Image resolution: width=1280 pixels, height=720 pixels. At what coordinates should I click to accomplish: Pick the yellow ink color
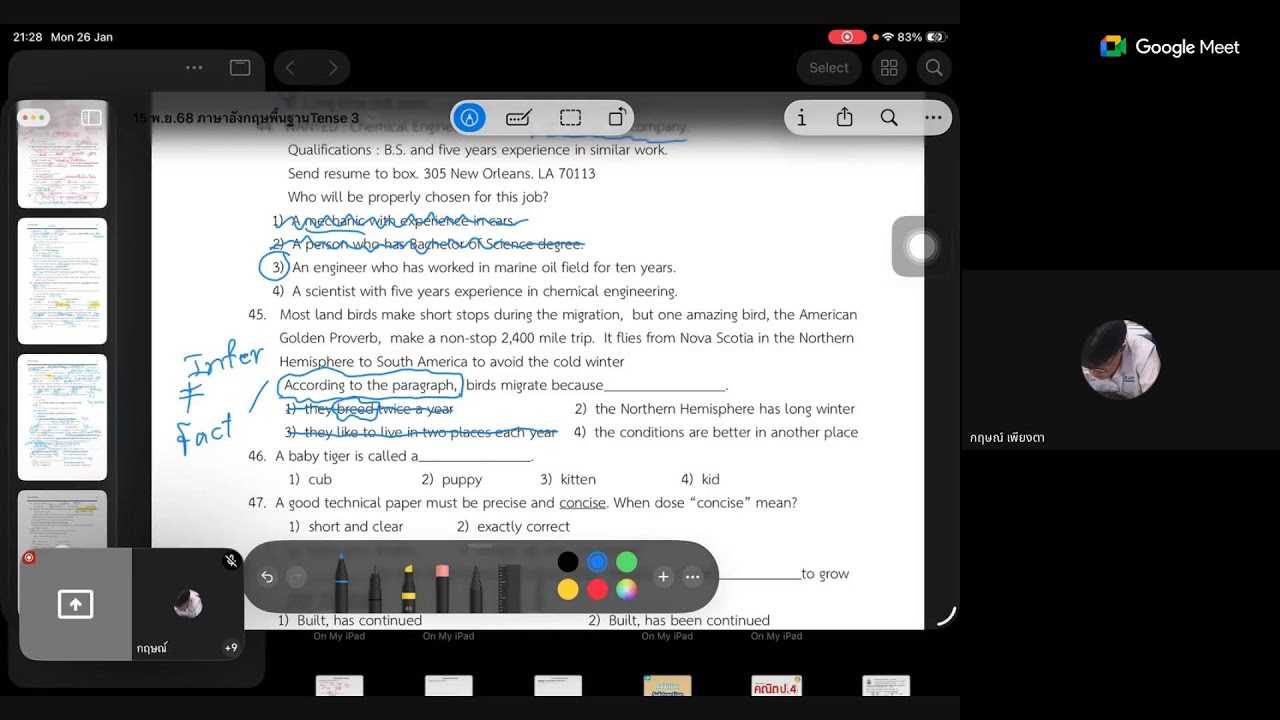click(x=568, y=590)
